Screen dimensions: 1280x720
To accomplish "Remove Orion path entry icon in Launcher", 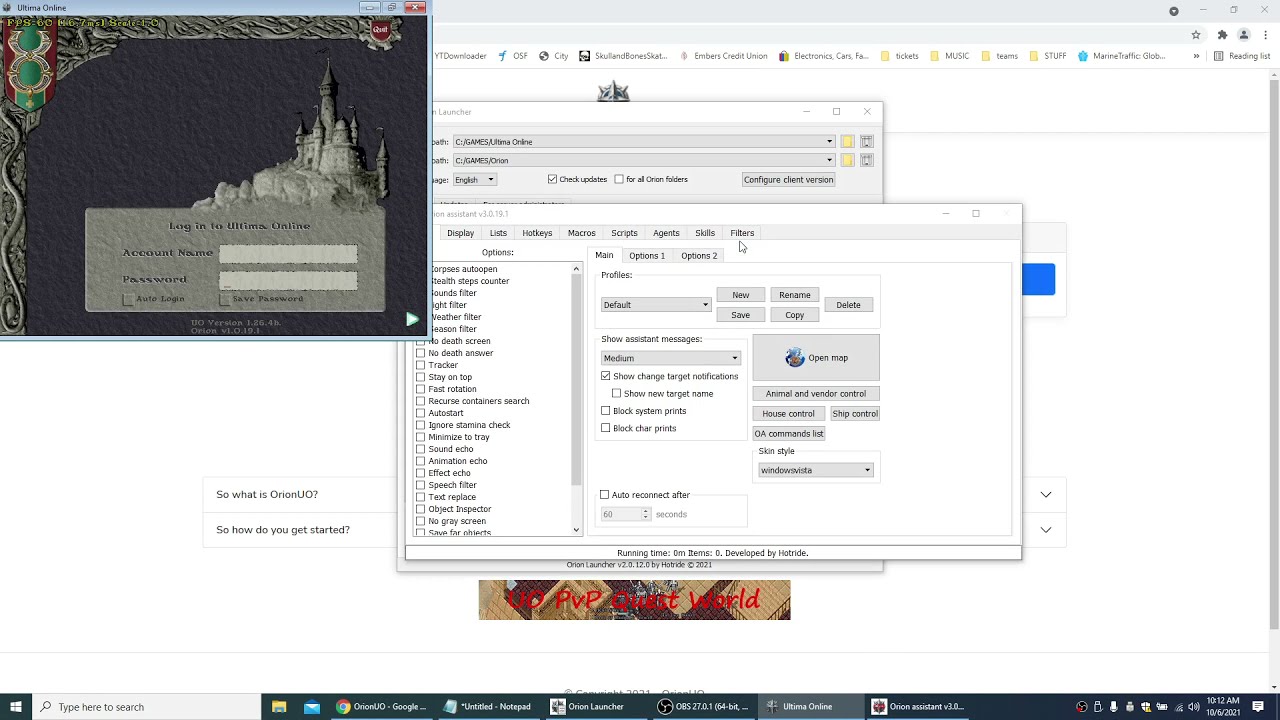I will pos(867,160).
